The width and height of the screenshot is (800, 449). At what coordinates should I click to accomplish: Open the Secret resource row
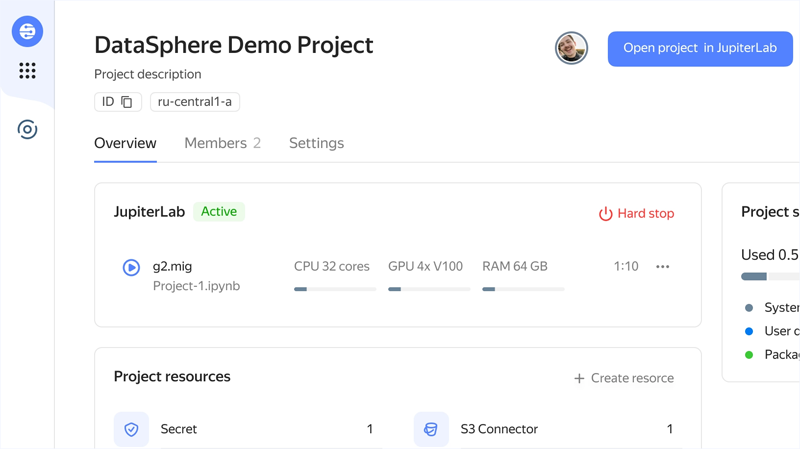click(250, 429)
